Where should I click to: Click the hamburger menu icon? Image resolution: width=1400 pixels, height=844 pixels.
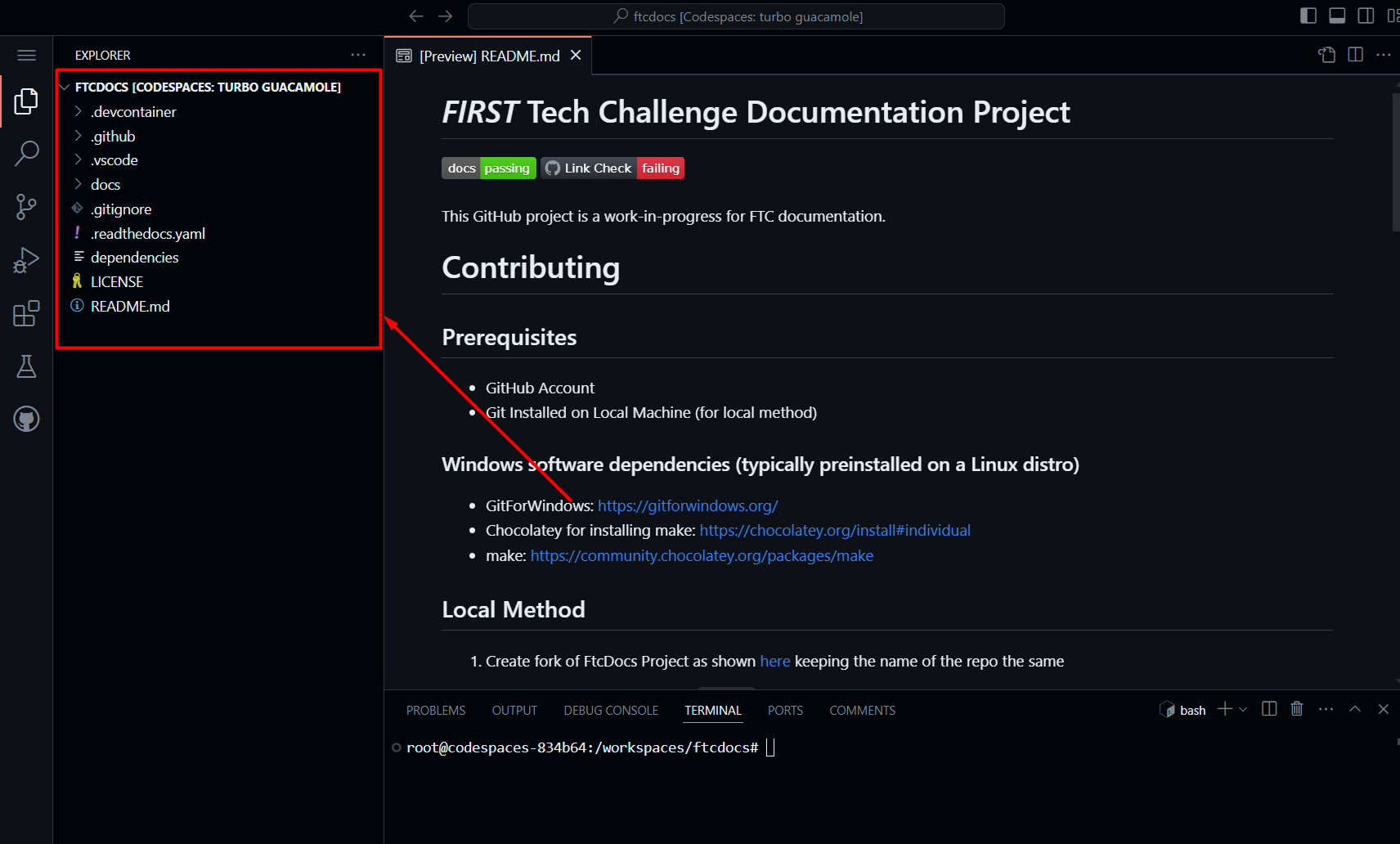tap(26, 56)
